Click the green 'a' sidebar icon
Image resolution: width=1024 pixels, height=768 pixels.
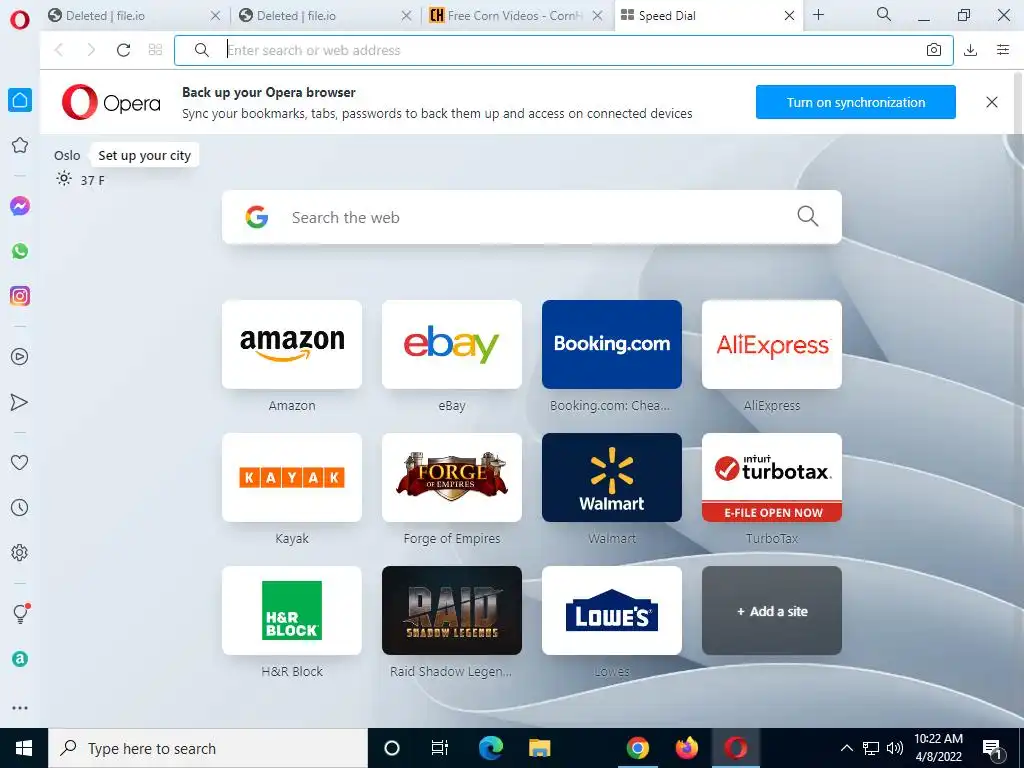click(20, 659)
